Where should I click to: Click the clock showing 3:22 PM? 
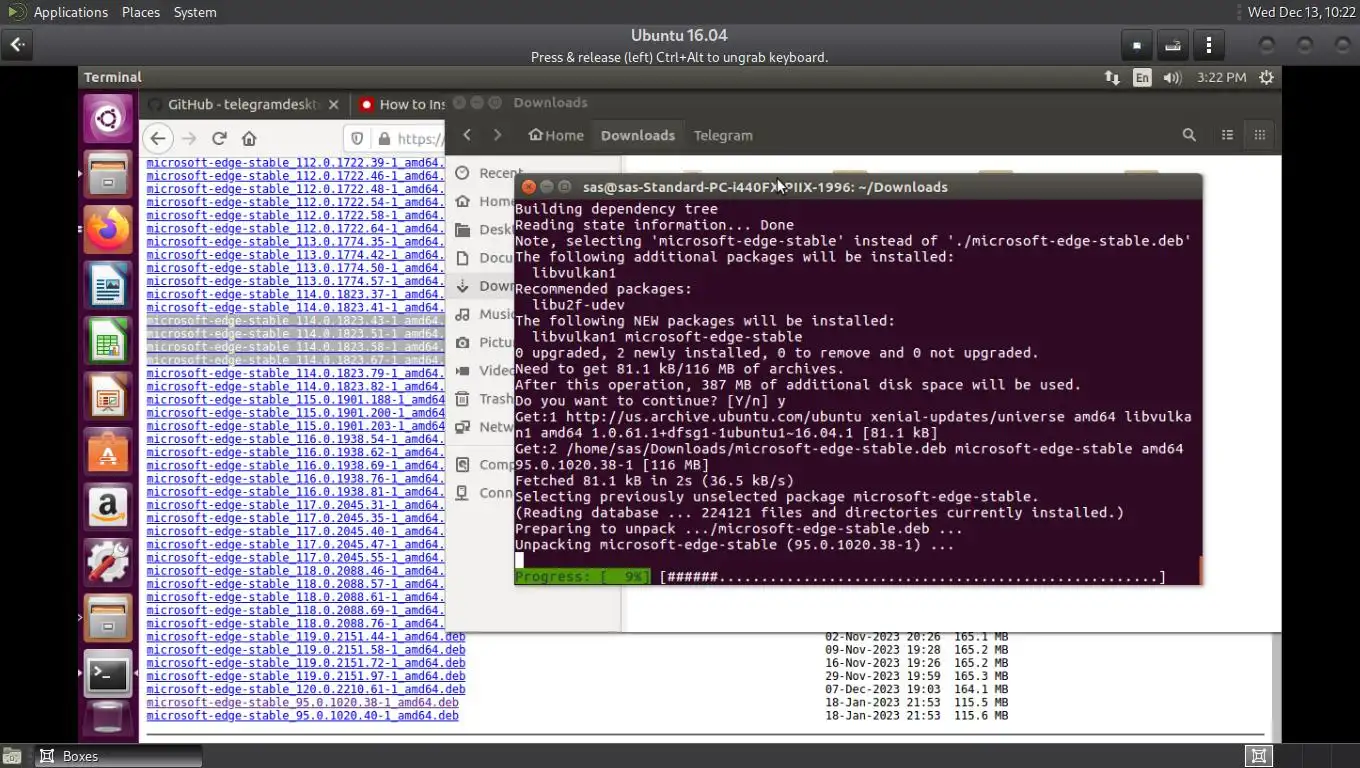(1221, 77)
